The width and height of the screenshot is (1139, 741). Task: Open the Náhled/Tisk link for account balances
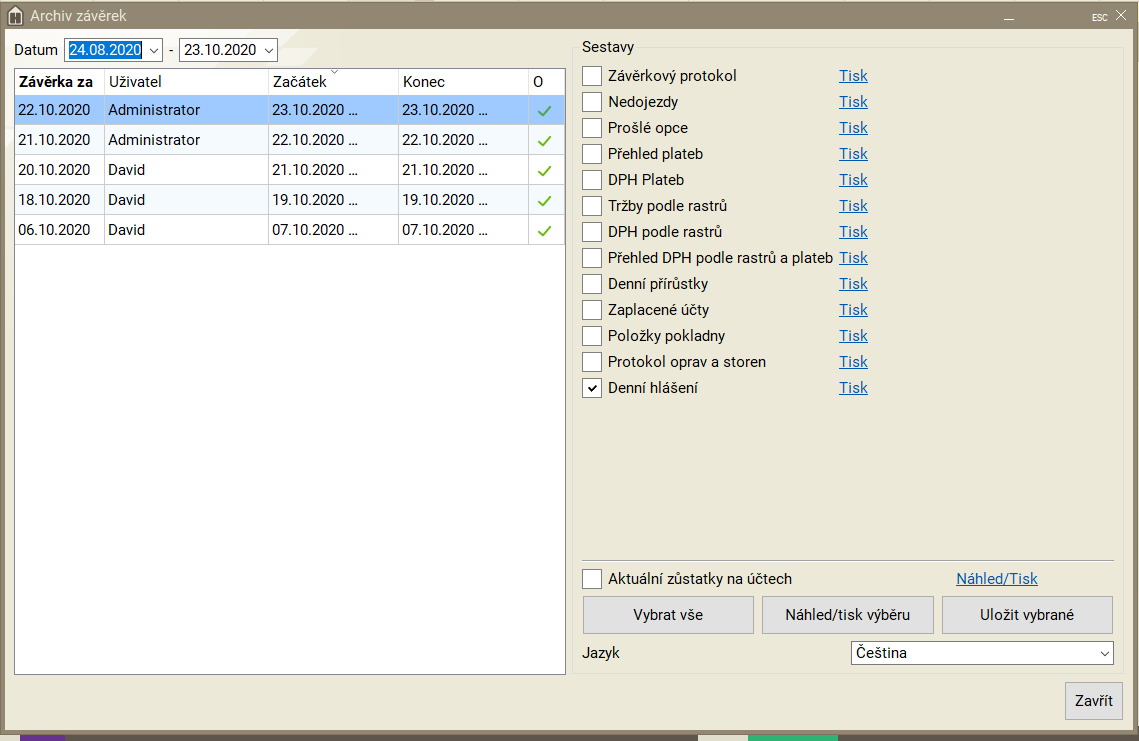pyautogui.click(x=996, y=579)
